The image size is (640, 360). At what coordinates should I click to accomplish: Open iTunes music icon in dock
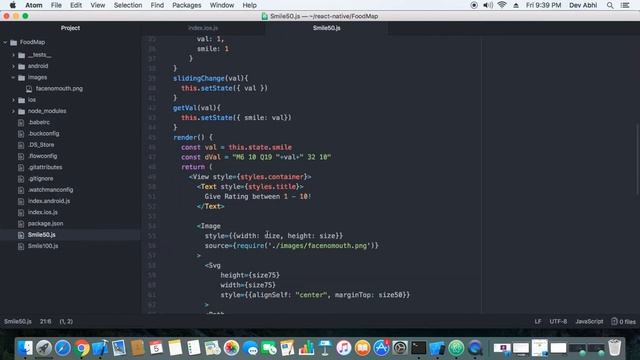[344, 348]
